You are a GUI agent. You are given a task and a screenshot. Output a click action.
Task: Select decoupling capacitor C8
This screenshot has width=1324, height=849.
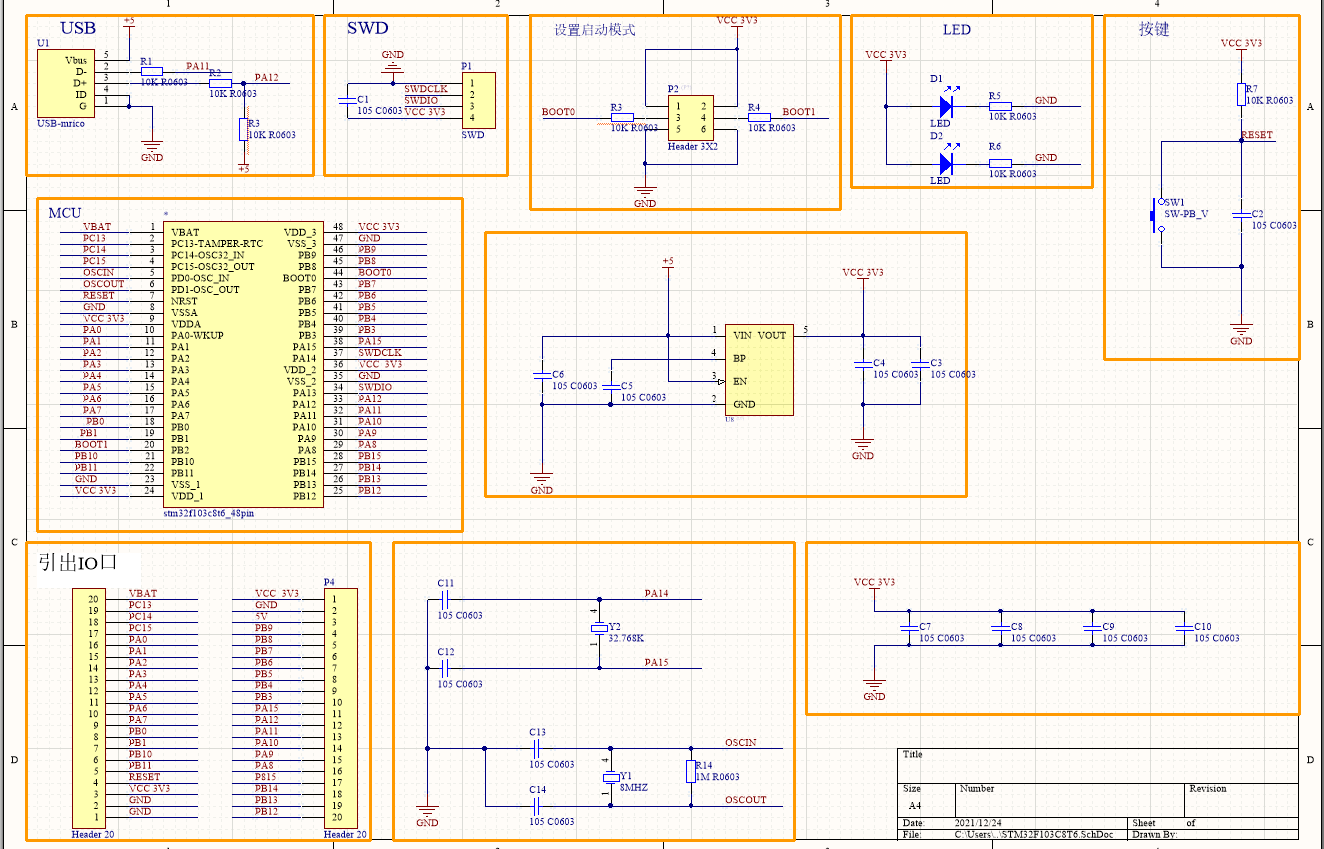point(999,627)
